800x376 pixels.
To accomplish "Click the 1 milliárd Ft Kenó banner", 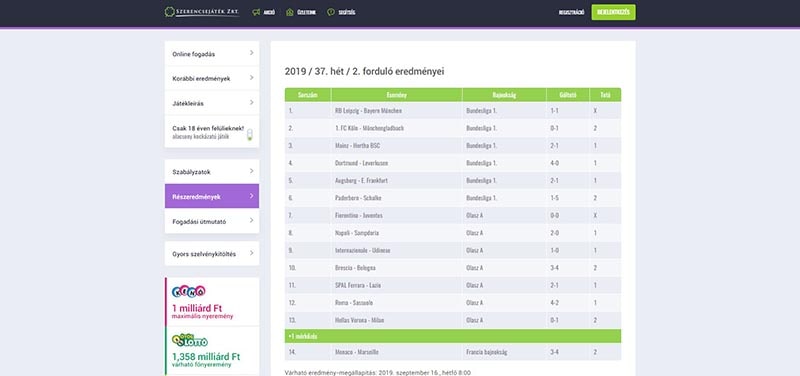I will coord(212,302).
